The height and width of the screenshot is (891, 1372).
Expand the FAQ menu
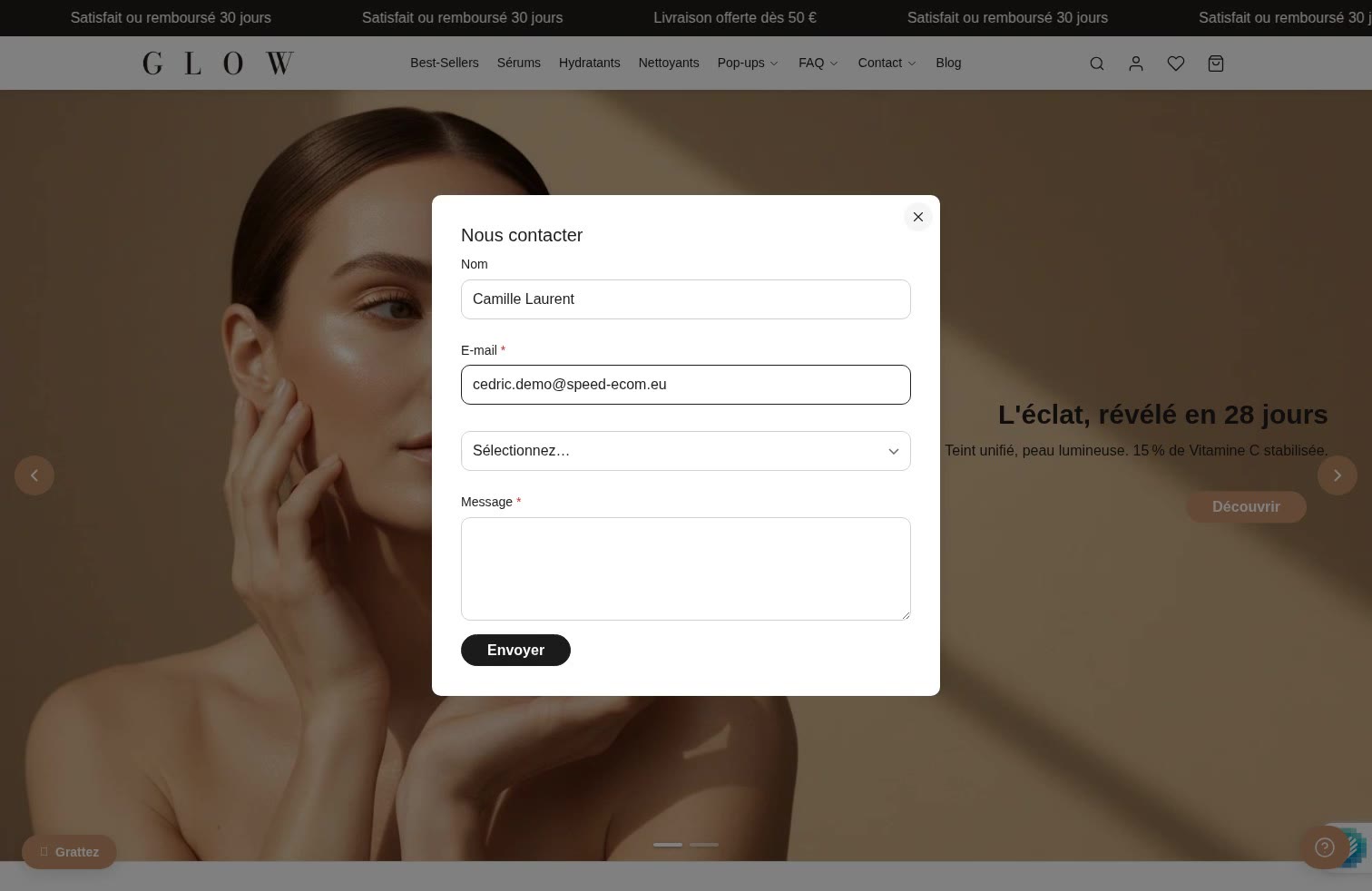click(x=818, y=63)
